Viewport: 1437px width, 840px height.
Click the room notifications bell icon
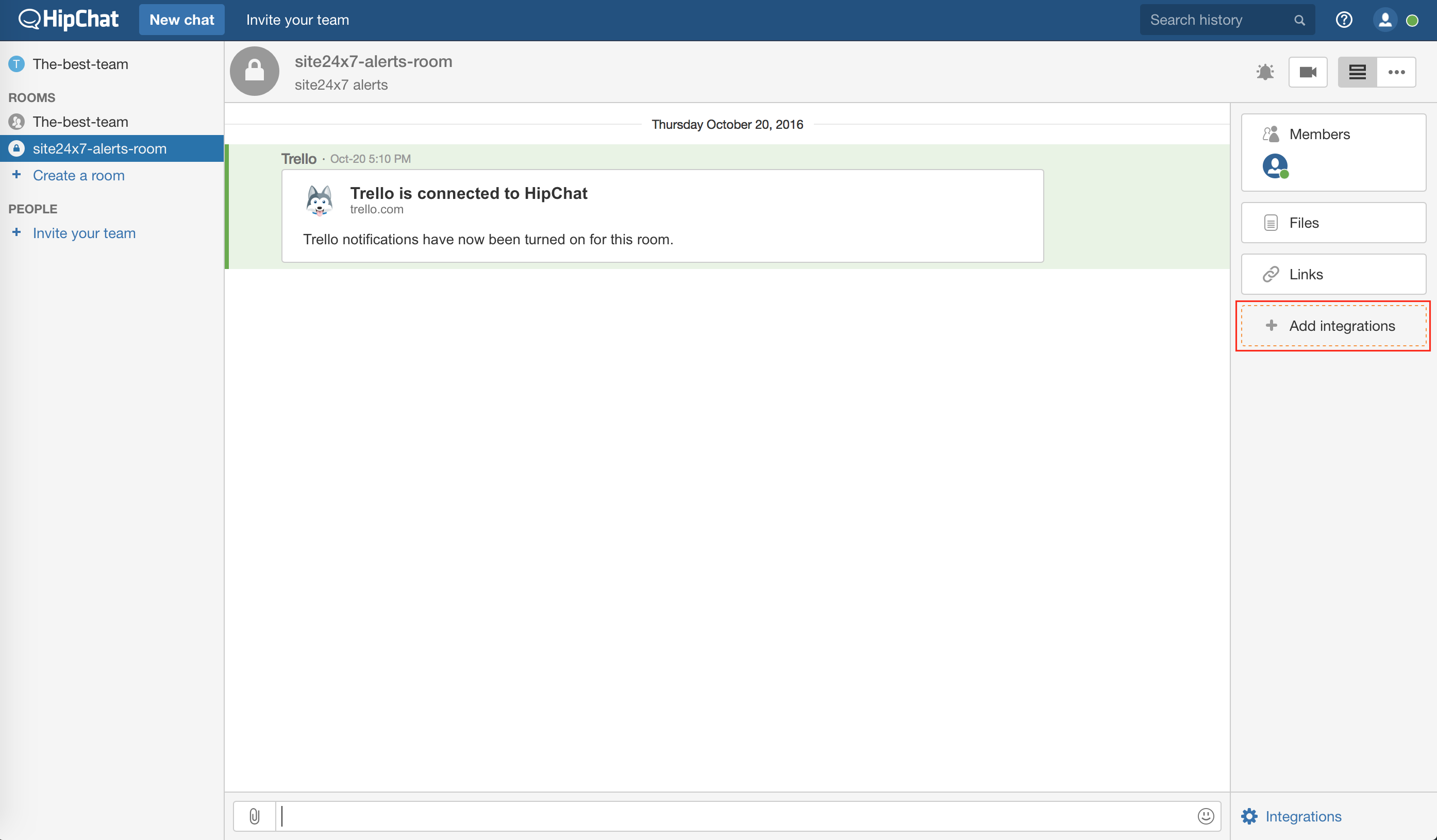(1265, 72)
